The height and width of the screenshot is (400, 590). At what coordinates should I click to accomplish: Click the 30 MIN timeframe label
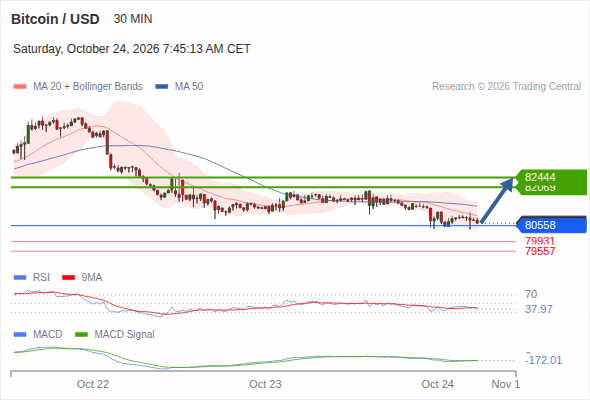(133, 19)
